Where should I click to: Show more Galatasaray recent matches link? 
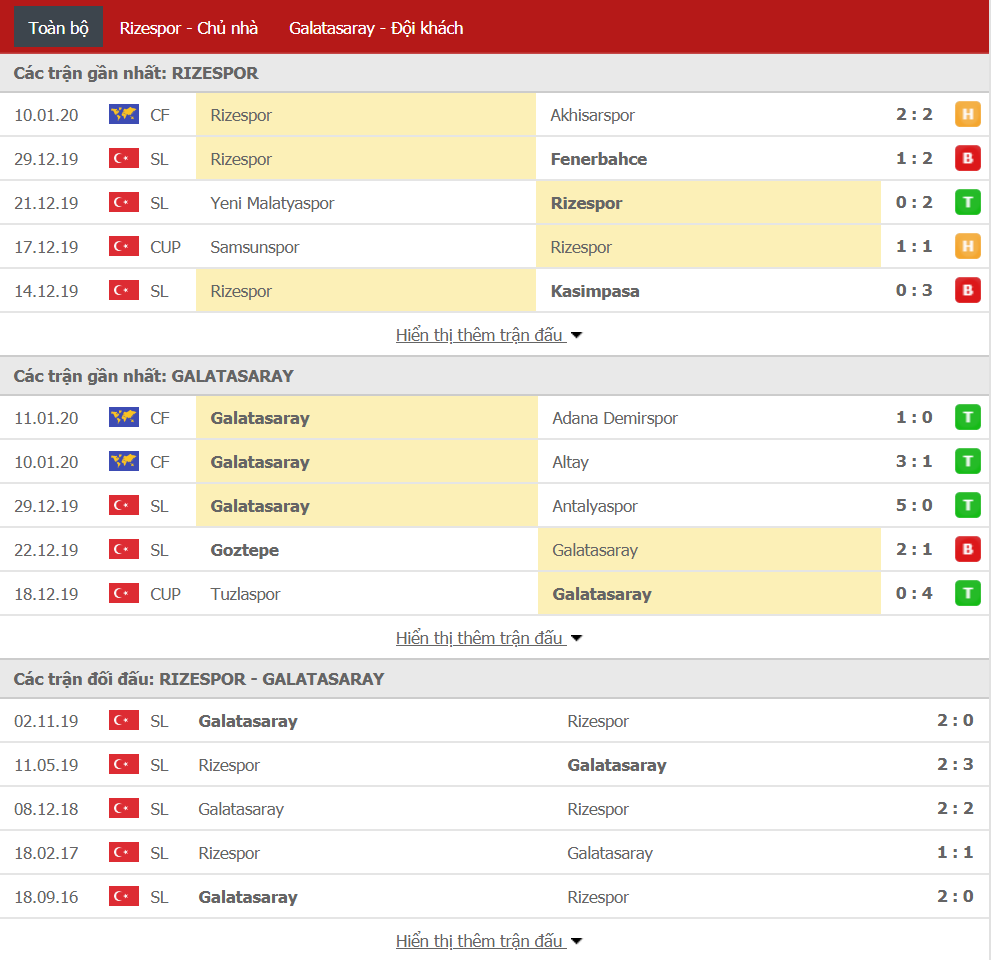pos(480,638)
